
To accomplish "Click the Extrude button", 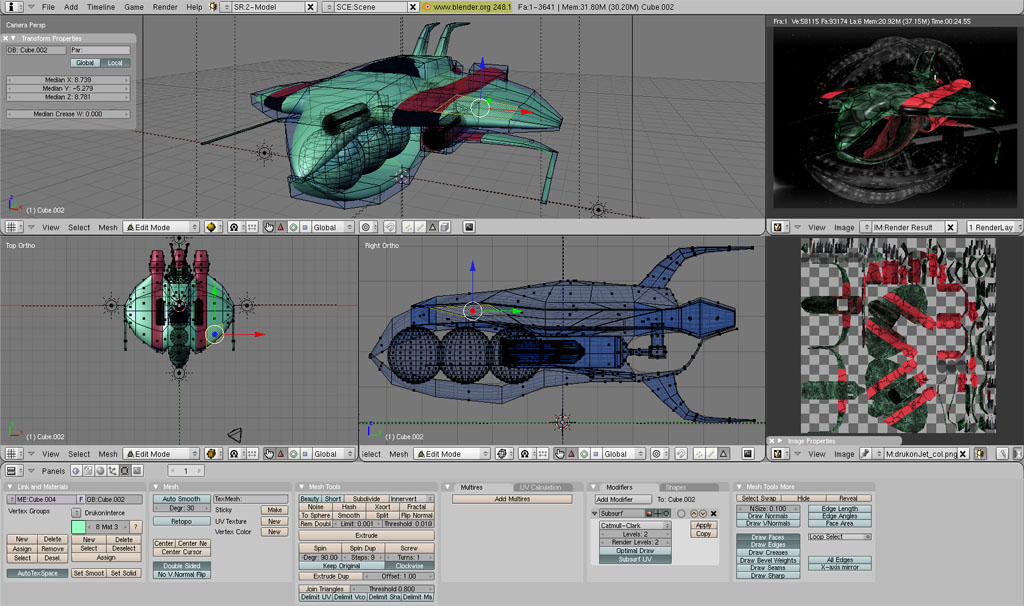I will 366,535.
